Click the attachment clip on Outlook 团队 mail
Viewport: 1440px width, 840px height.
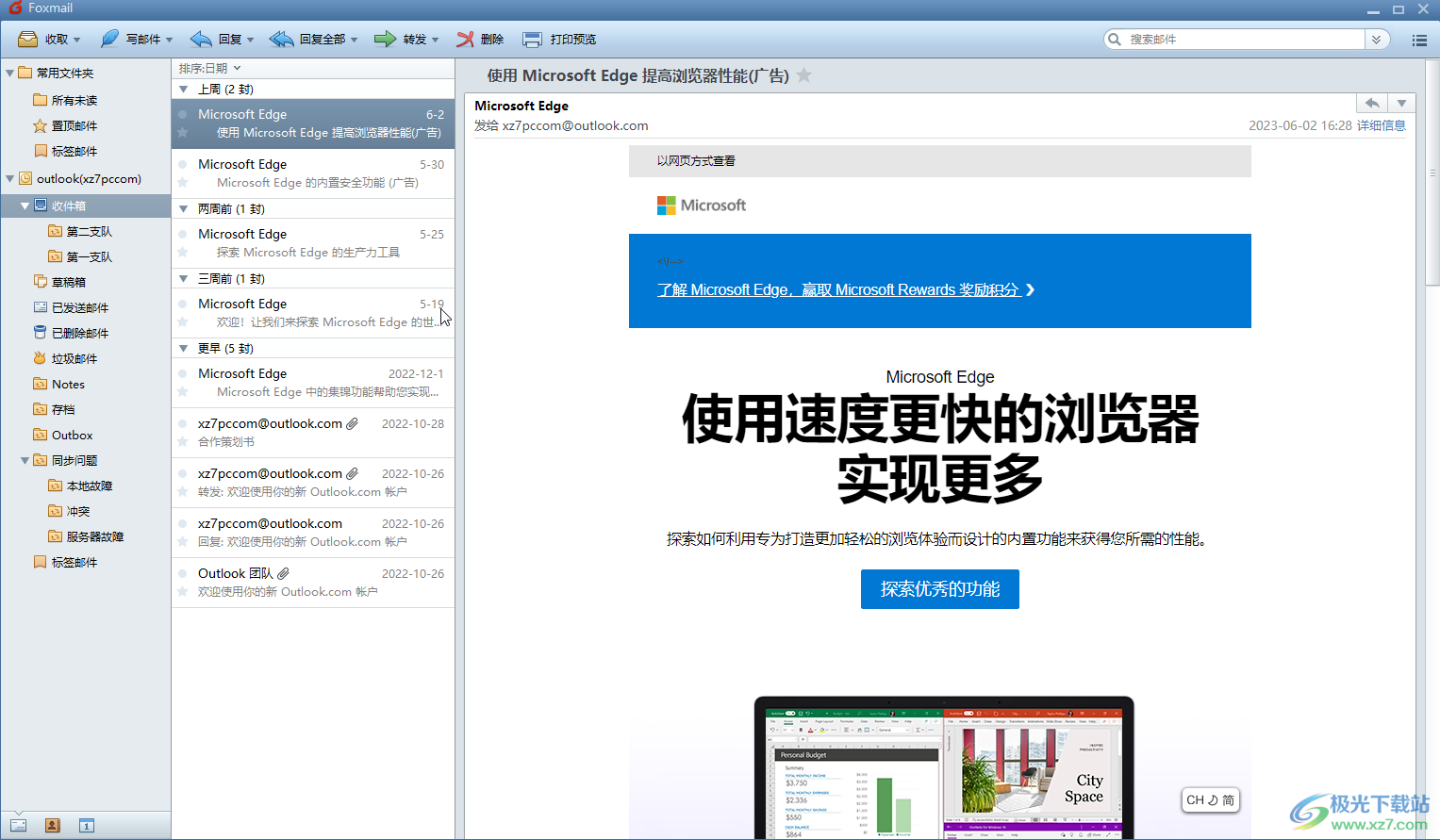[x=283, y=573]
